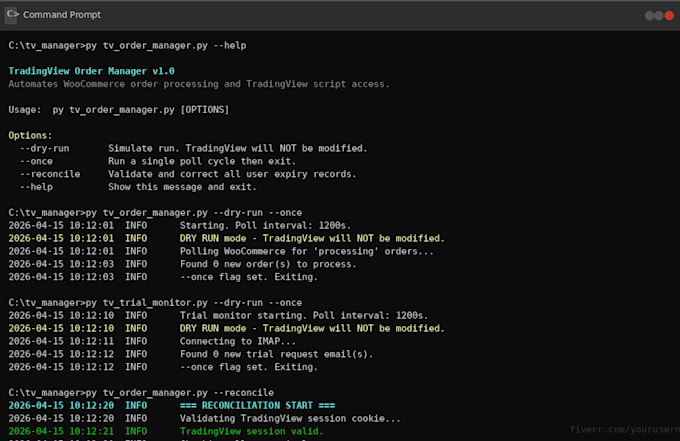The height and width of the screenshot is (441, 680).
Task: Select the 'py tv_order_manager.py --reconcile' command
Action: tap(180, 393)
